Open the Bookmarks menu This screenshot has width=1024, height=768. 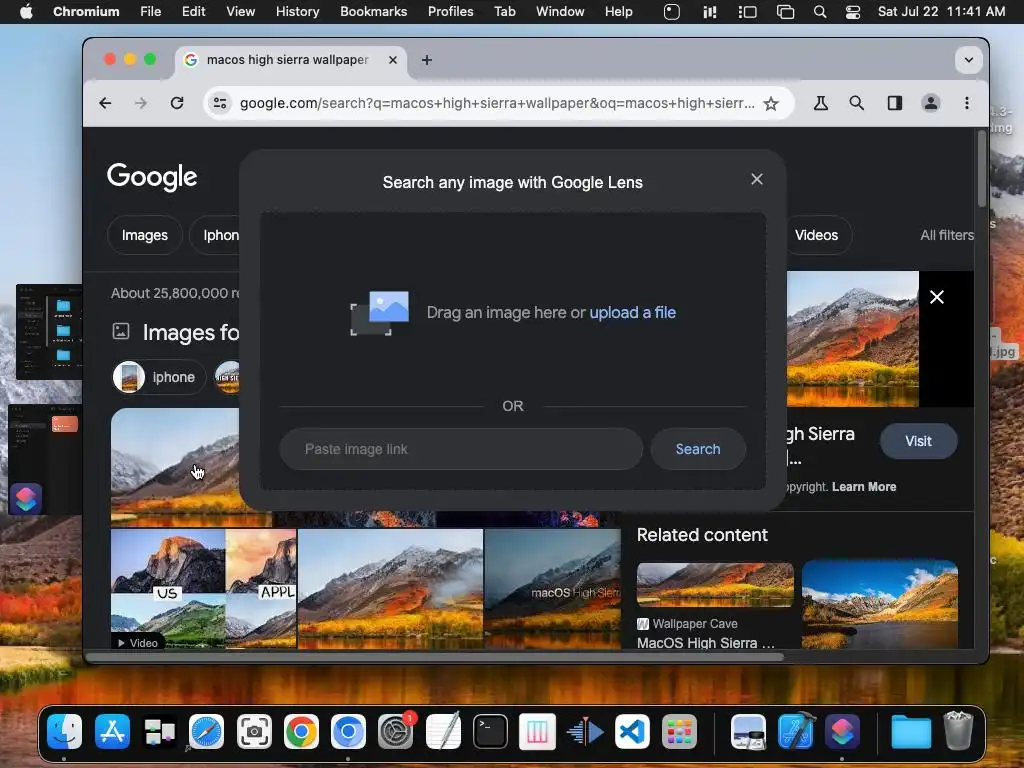point(374,12)
